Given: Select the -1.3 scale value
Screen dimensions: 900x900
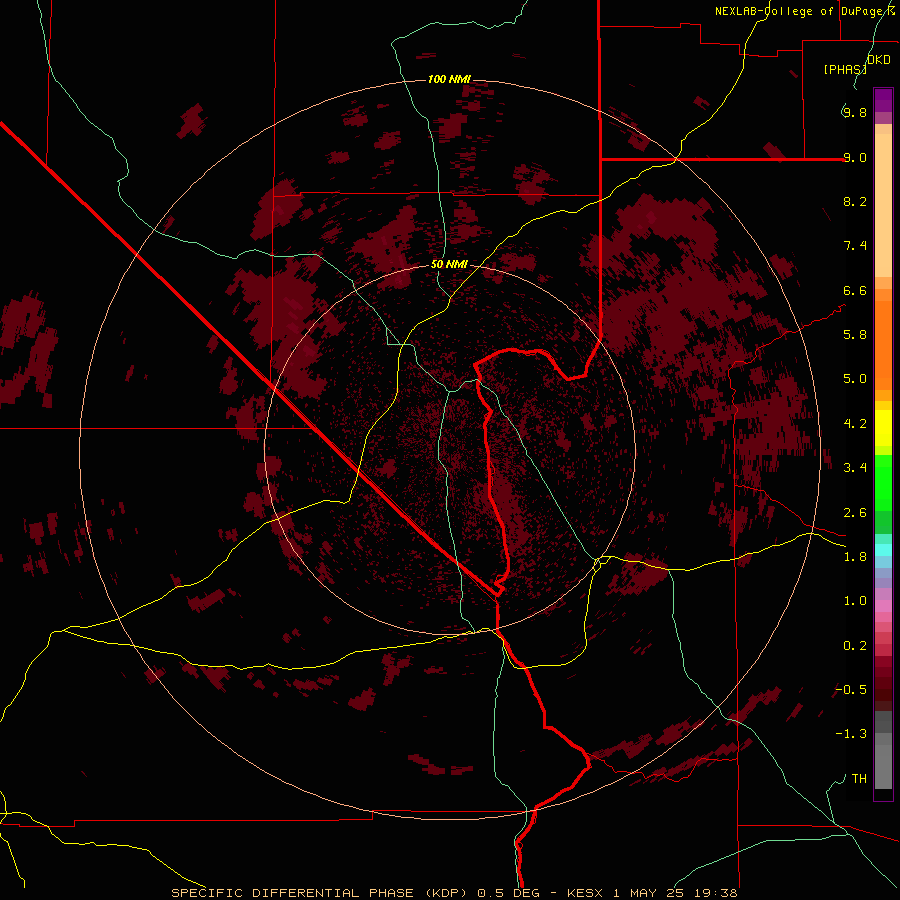Looking at the screenshot, I should coord(851,734).
